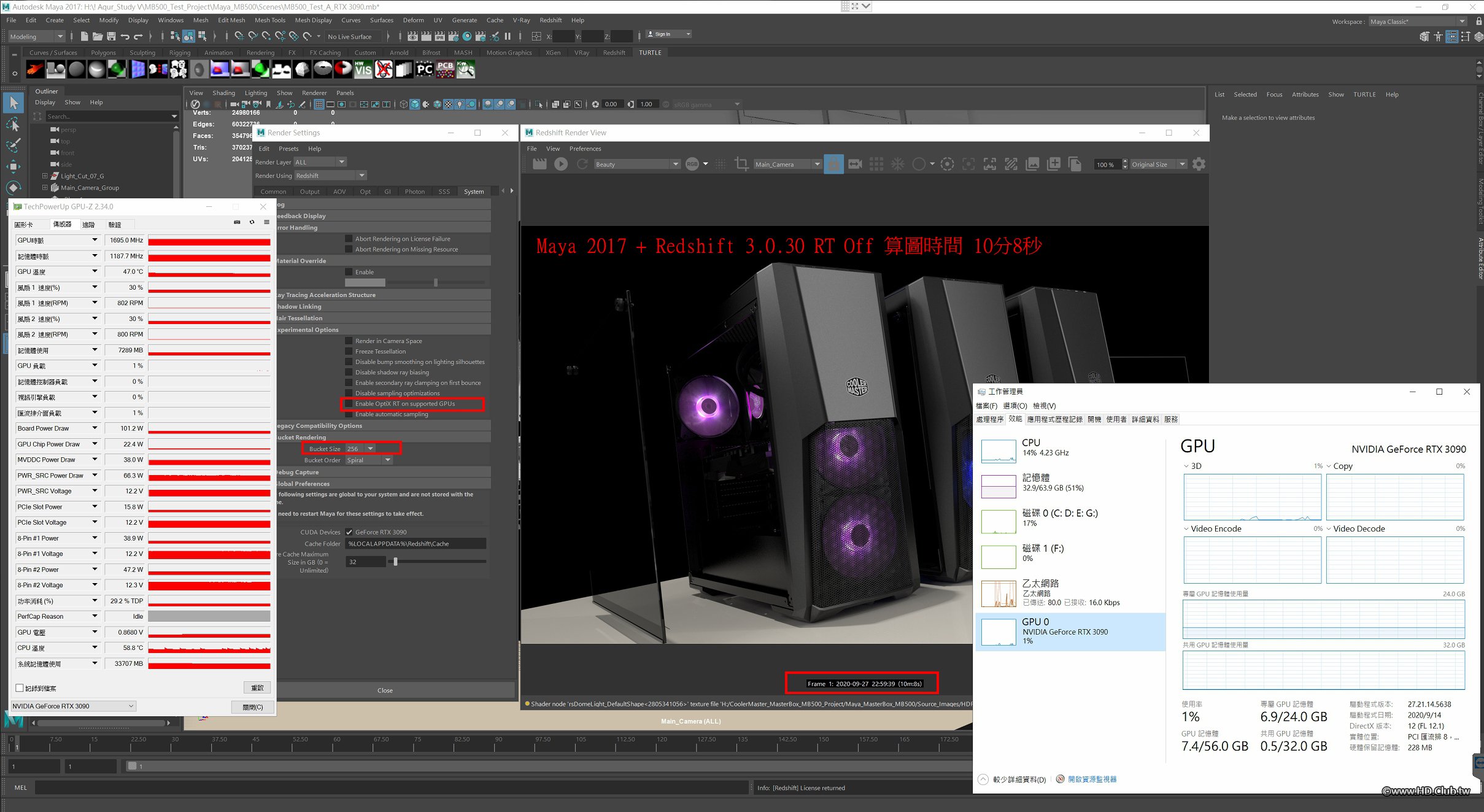
Task: Click the snowflake freeze icon in Redshift view
Action: point(898,164)
